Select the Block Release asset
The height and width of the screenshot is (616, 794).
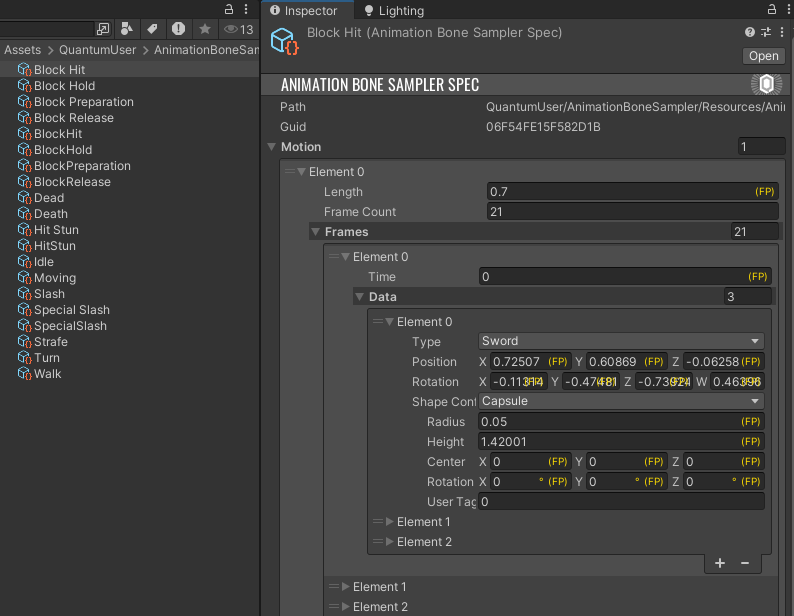tap(74, 118)
